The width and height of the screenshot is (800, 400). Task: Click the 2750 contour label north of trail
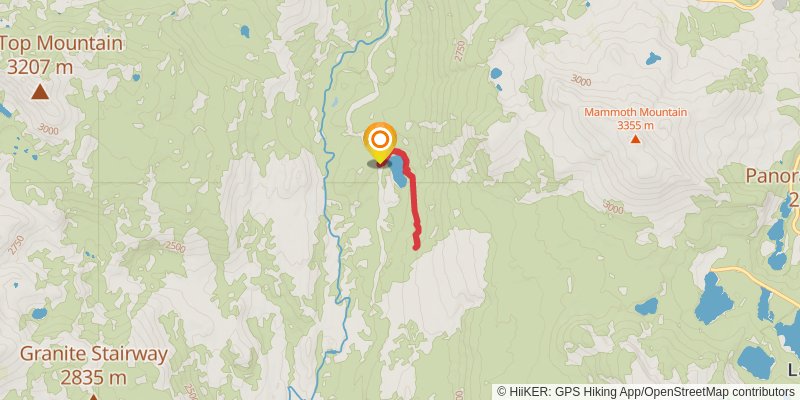click(460, 51)
